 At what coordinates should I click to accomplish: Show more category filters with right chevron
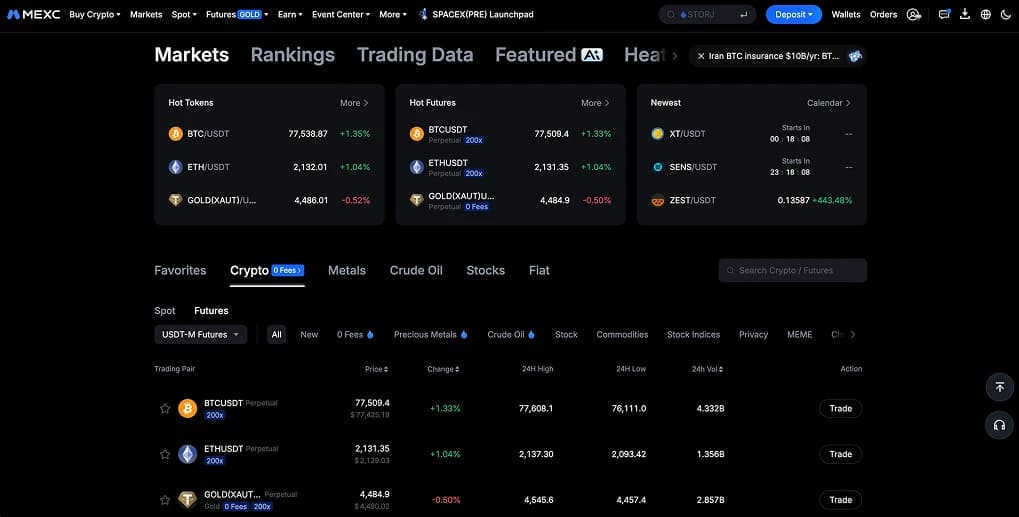click(x=853, y=334)
